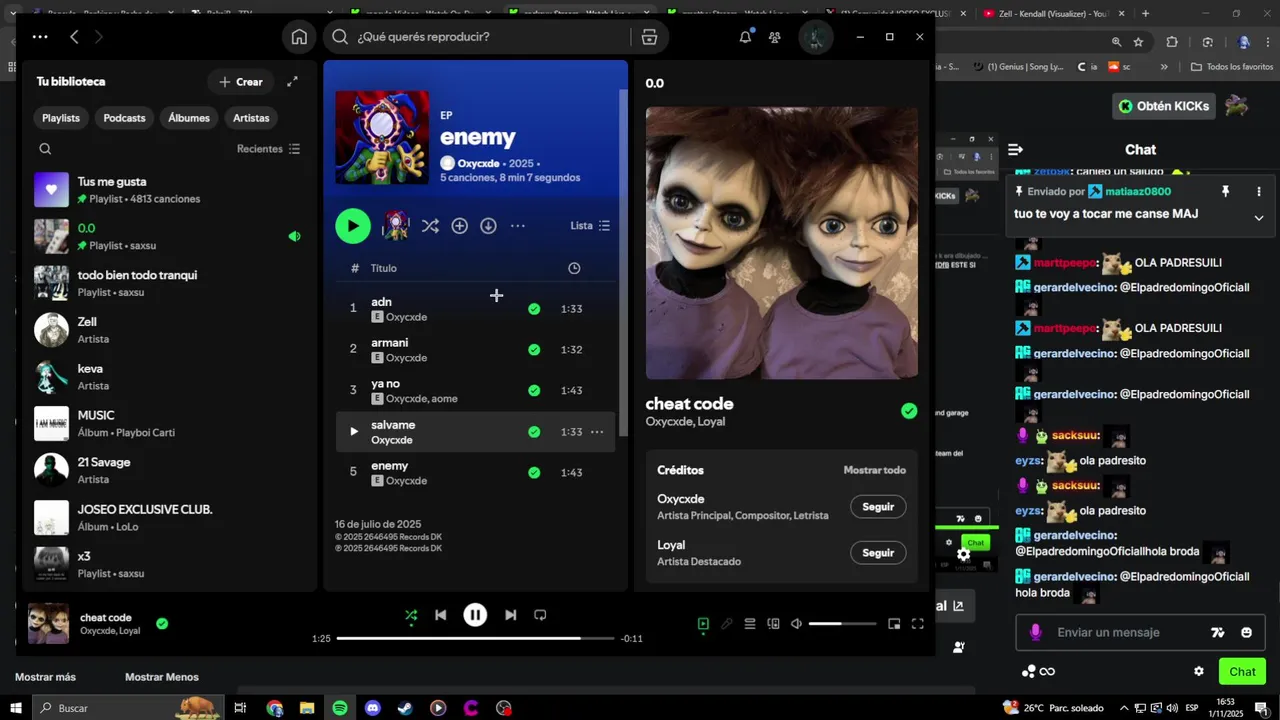Open more options dots for the enemy EP

(x=517, y=226)
